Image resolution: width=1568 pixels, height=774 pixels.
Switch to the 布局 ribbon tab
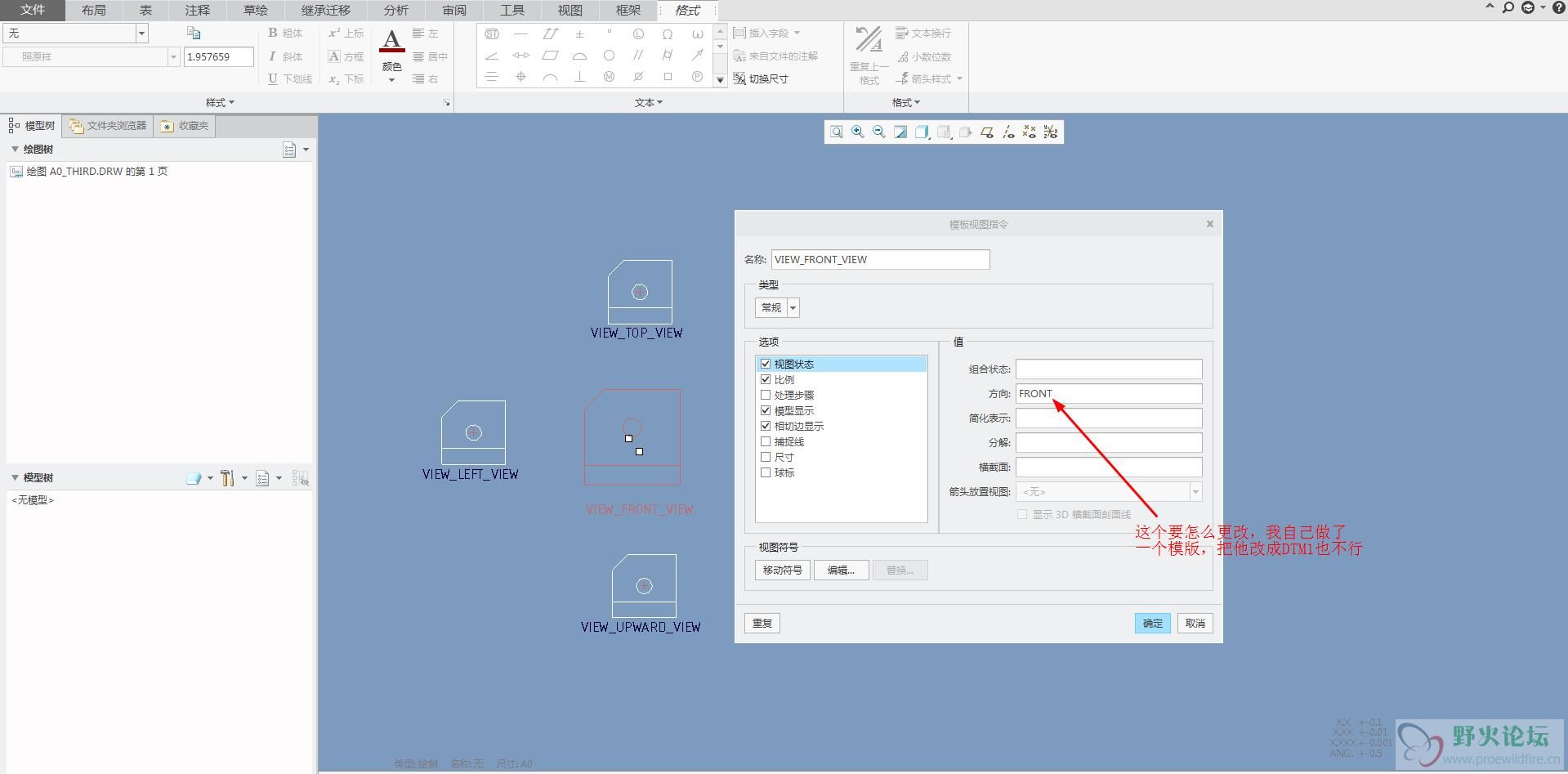[x=93, y=10]
